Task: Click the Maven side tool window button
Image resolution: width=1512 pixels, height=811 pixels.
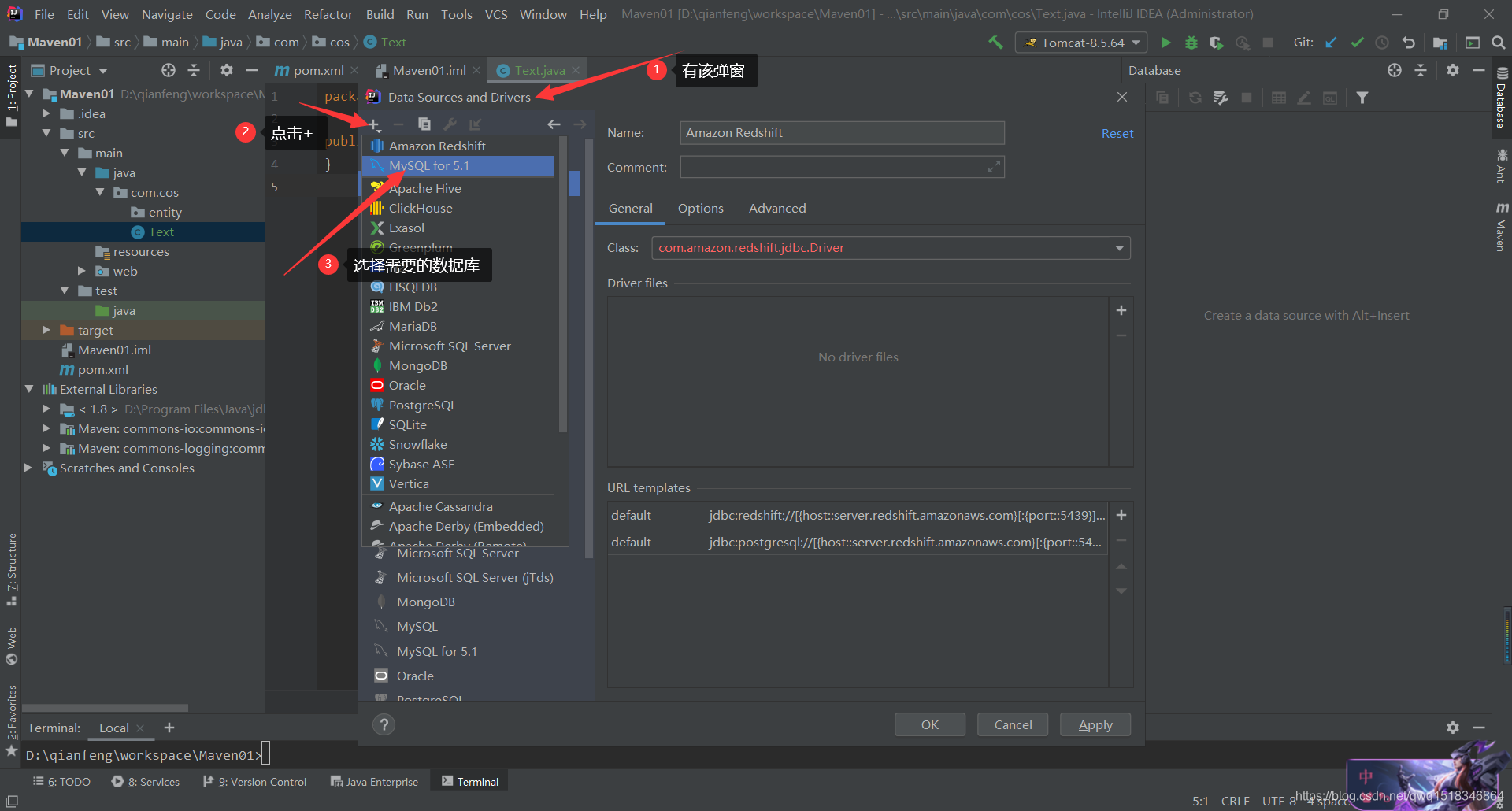Action: click(1502, 227)
